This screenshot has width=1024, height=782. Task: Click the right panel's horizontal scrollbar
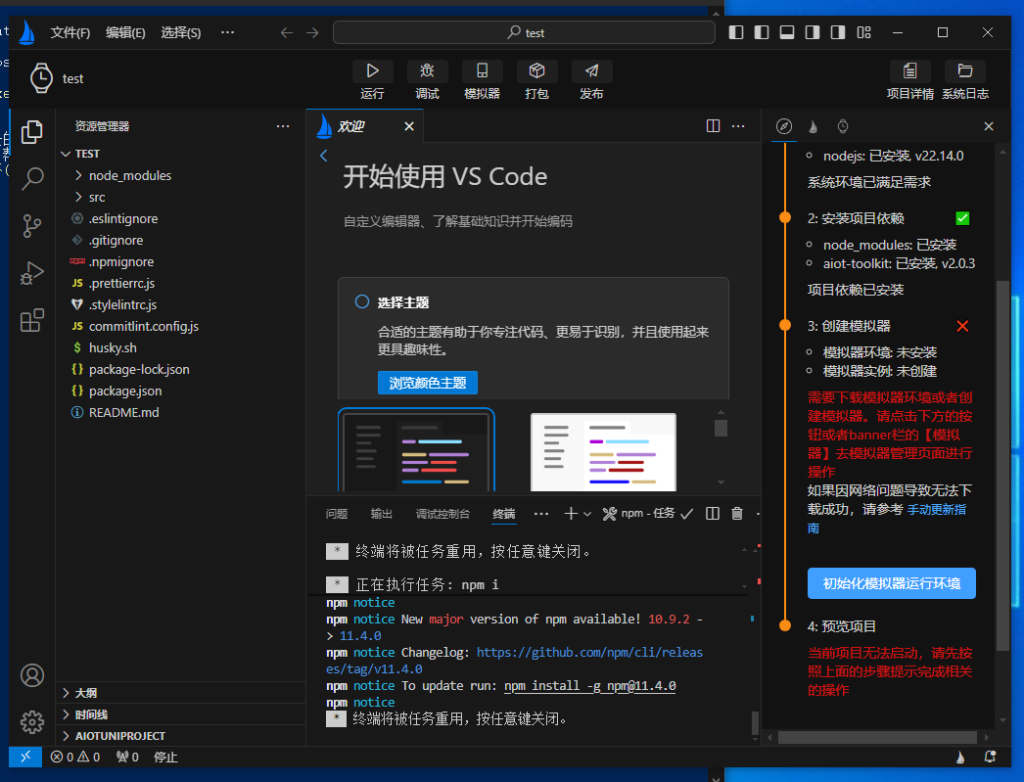(878, 737)
